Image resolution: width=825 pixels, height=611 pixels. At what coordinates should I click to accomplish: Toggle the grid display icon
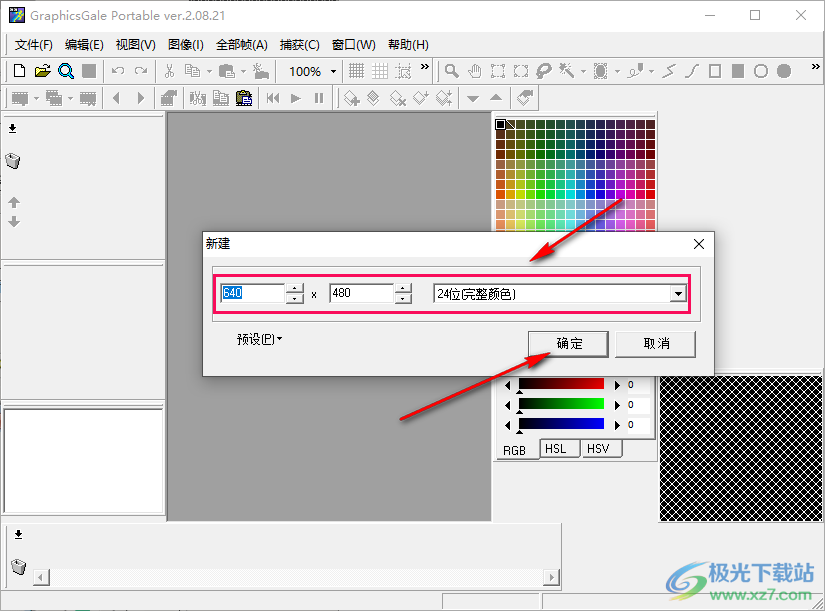point(356,71)
